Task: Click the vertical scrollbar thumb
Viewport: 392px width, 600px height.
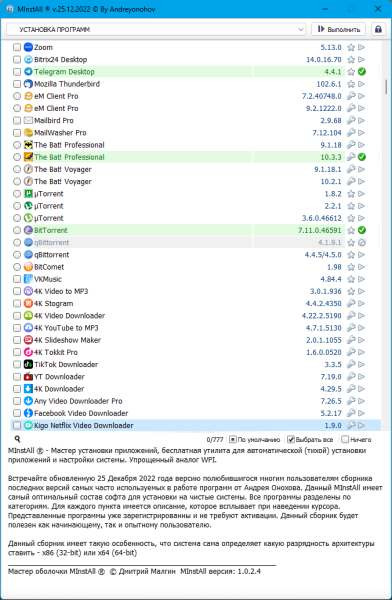Action: point(386,87)
